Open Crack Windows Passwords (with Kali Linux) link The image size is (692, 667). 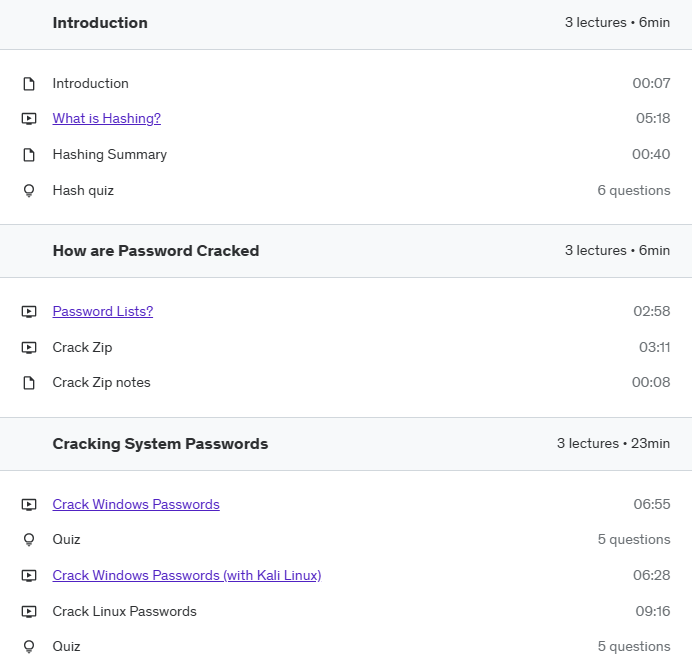pyautogui.click(x=187, y=575)
